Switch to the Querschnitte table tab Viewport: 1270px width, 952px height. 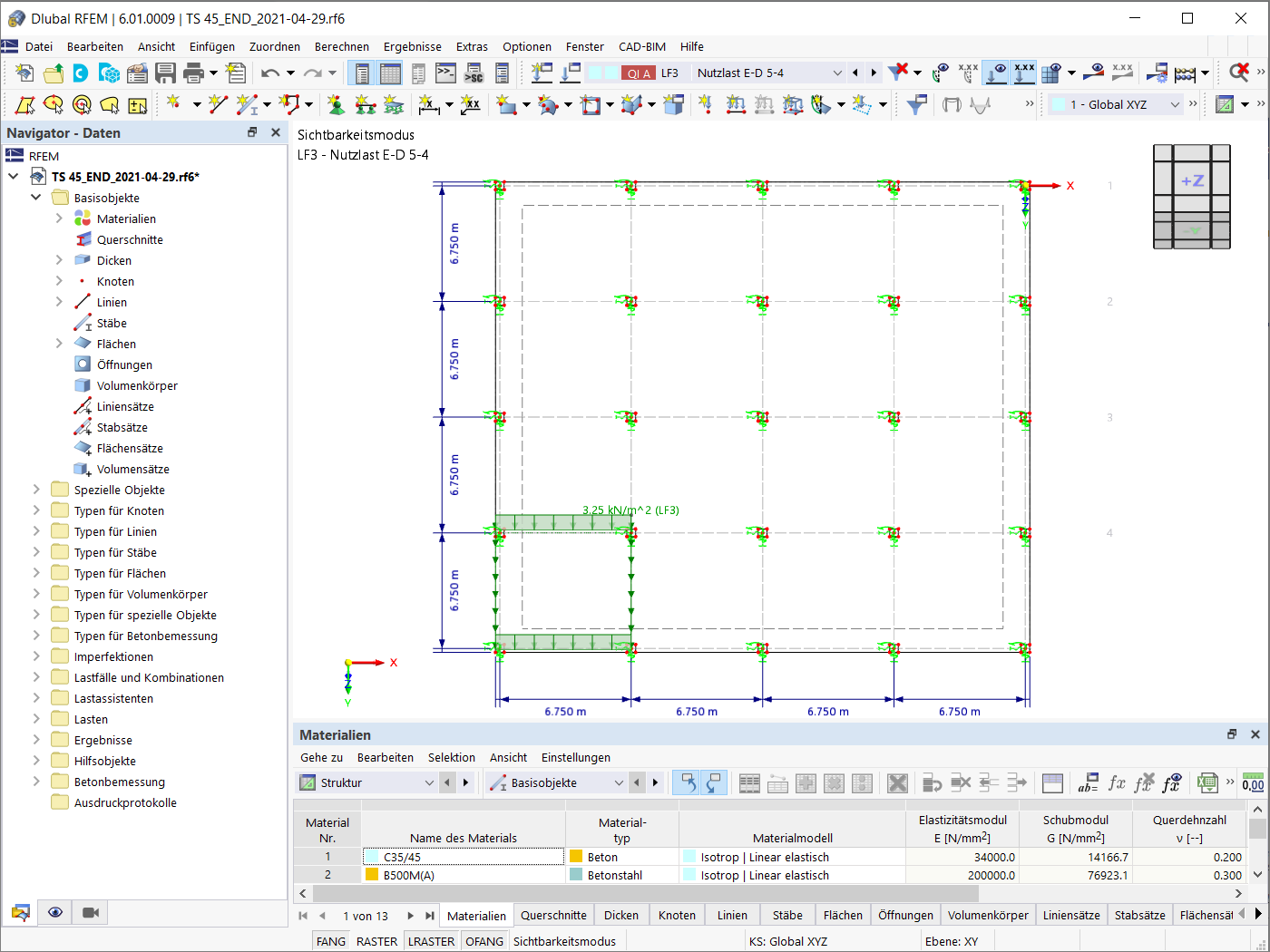[x=553, y=915]
